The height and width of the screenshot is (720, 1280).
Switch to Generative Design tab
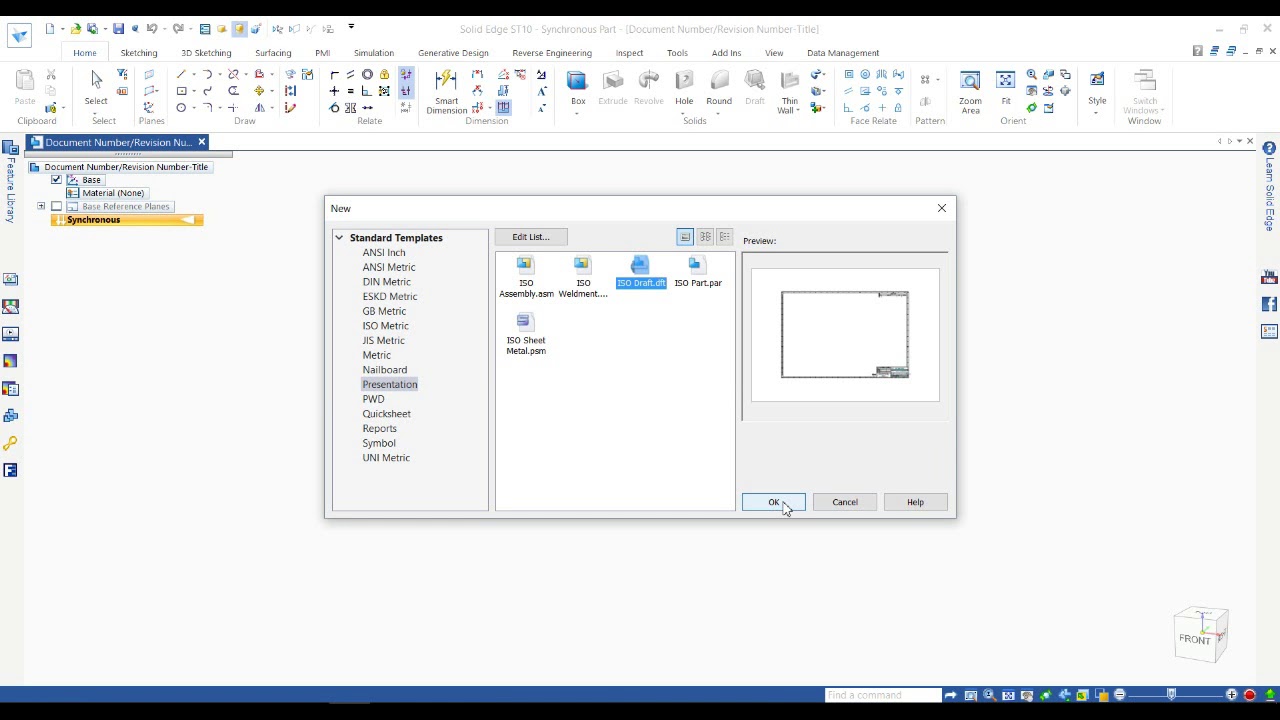[453, 53]
